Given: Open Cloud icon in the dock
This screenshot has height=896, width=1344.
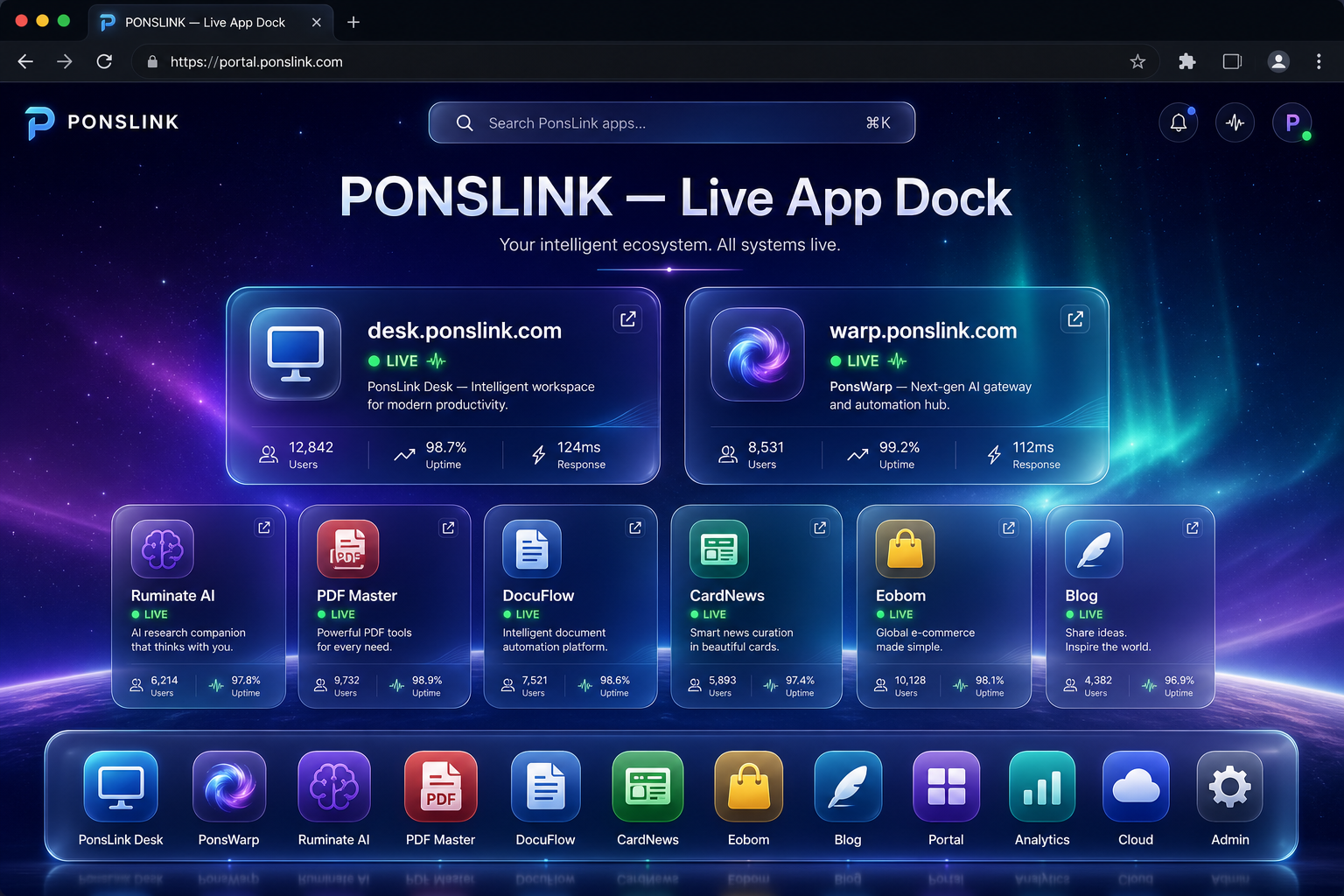Looking at the screenshot, I should pyautogui.click(x=1136, y=786).
